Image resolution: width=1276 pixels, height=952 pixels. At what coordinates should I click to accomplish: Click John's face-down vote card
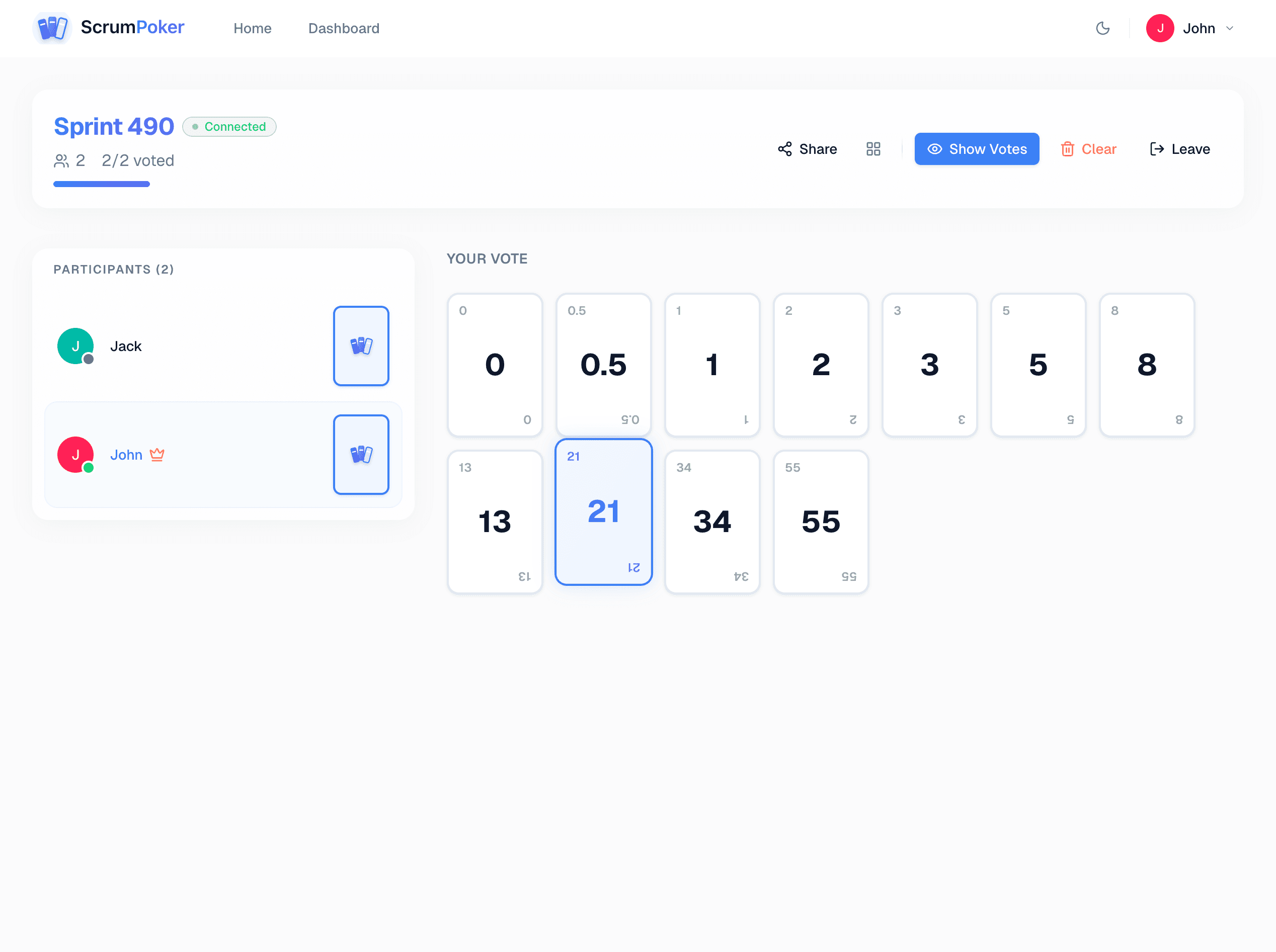(x=361, y=455)
